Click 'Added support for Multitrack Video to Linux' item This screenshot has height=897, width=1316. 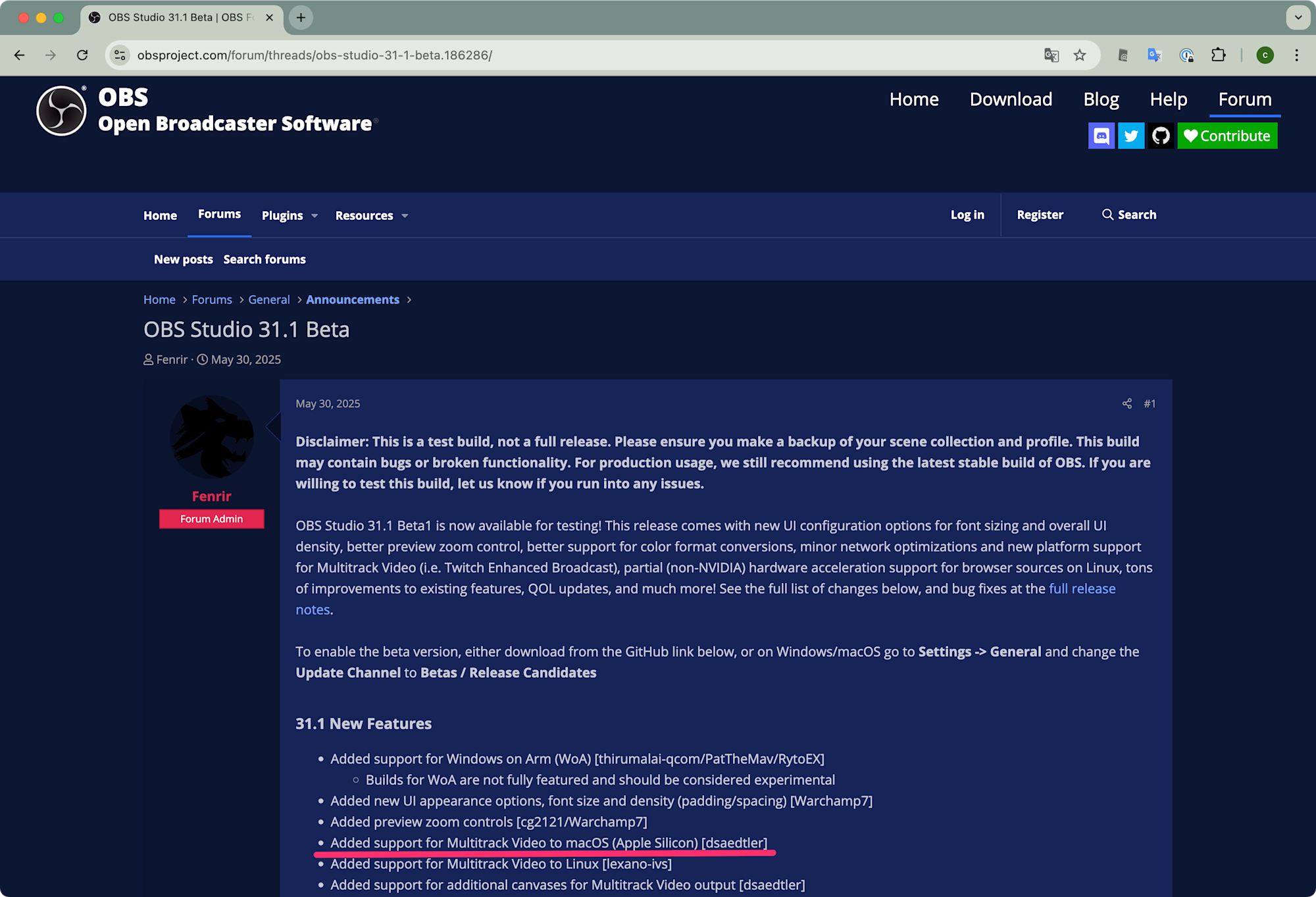pos(501,863)
